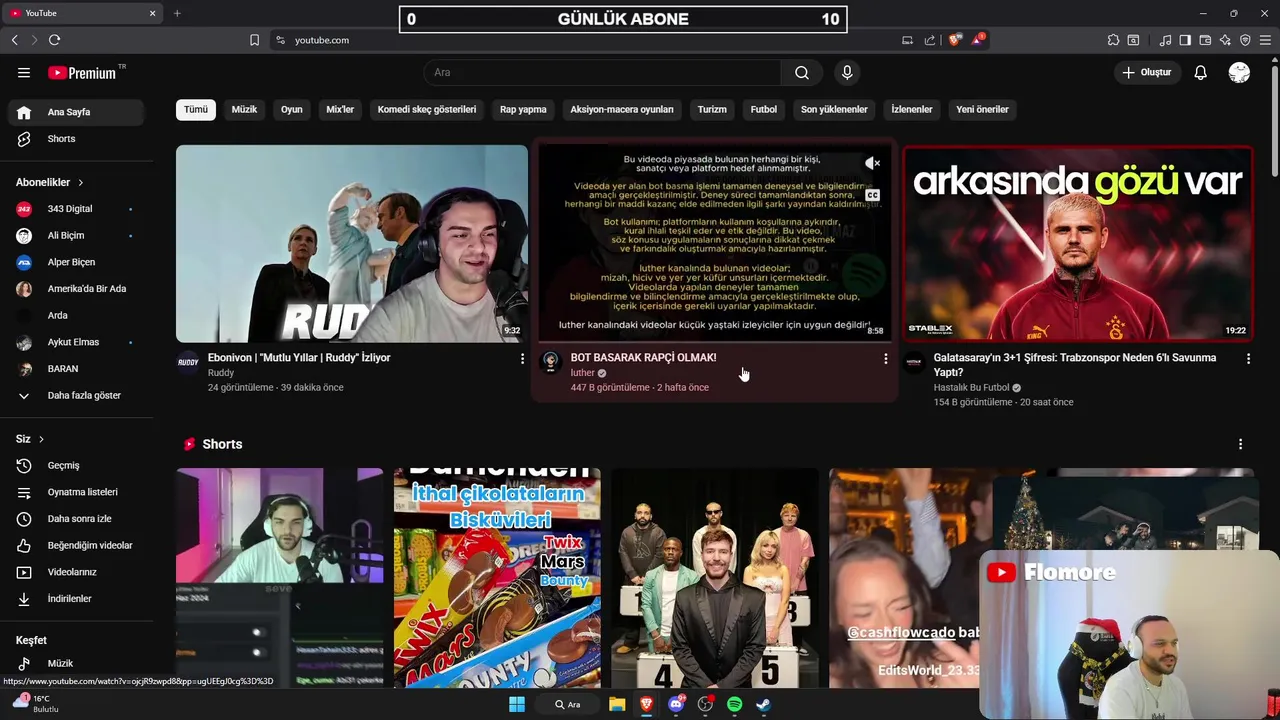Select the Futbol filter chip
The image size is (1280, 720).
(764, 109)
